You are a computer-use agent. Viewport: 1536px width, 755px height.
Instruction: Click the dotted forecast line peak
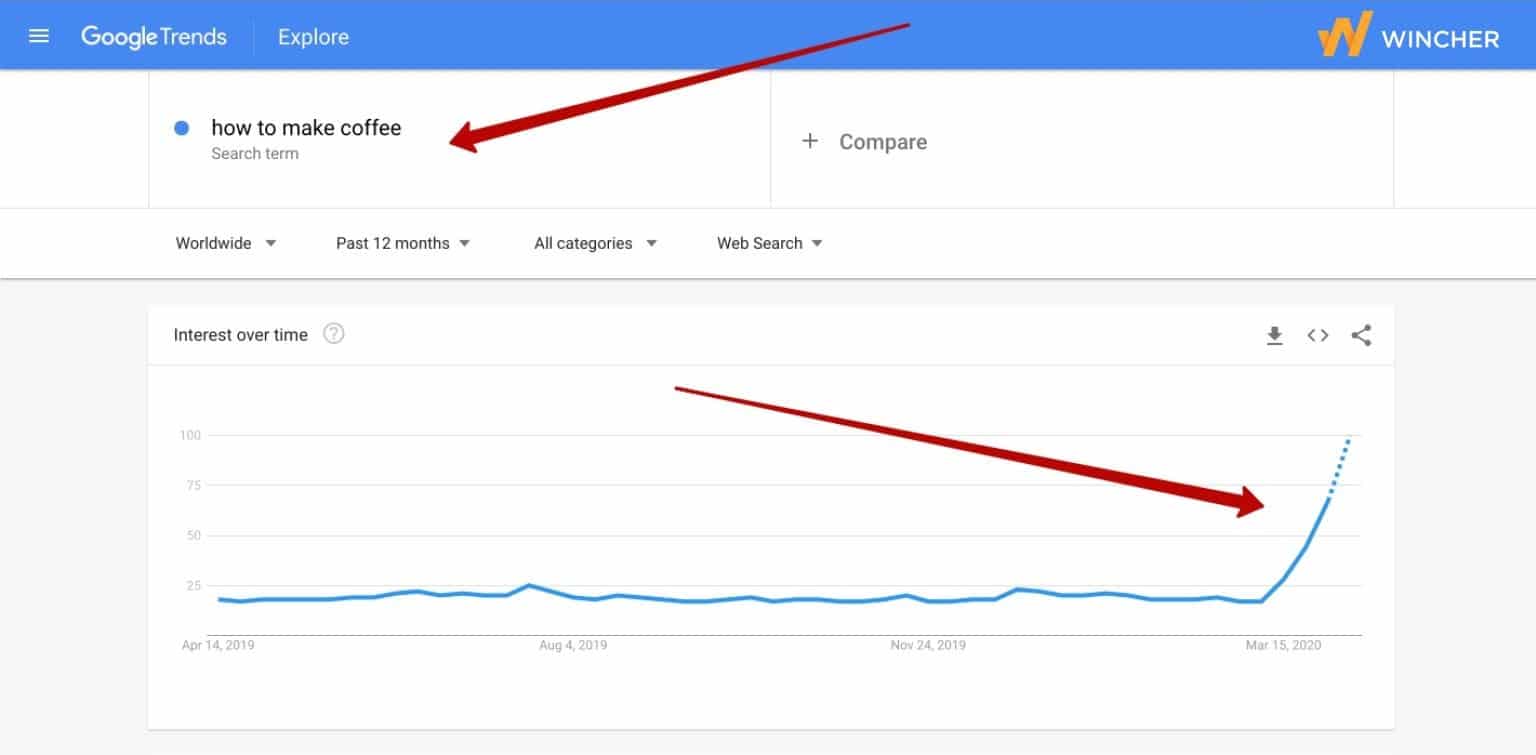[1348, 441]
